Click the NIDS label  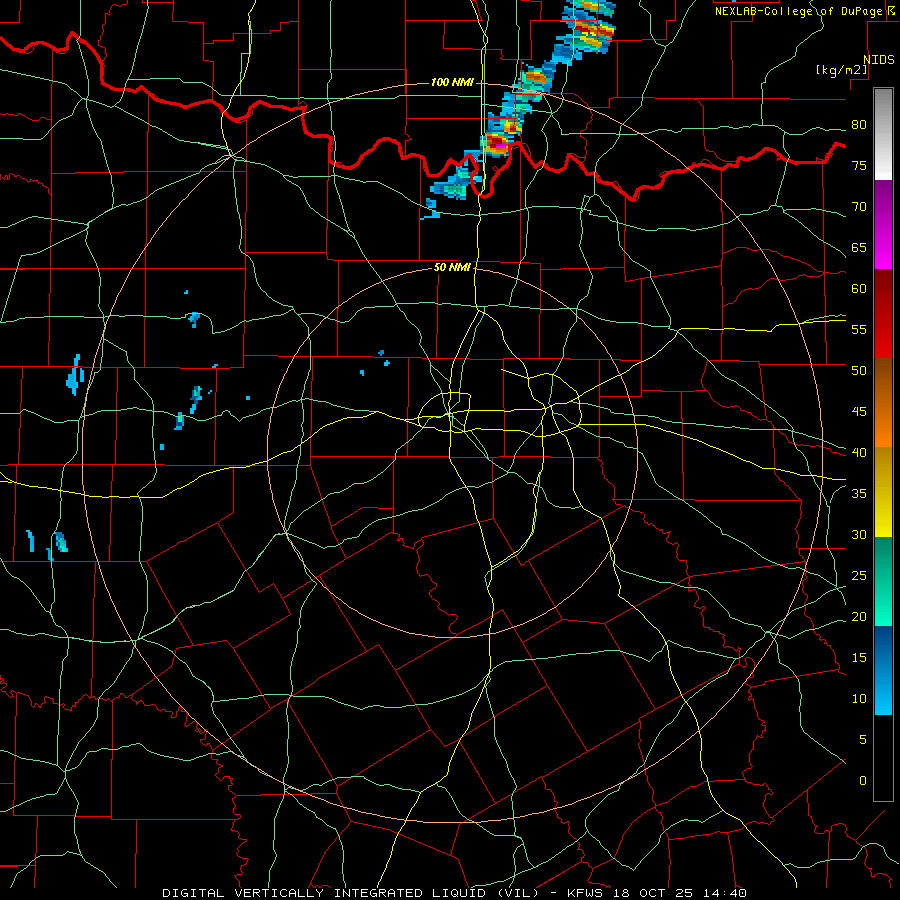point(879,60)
